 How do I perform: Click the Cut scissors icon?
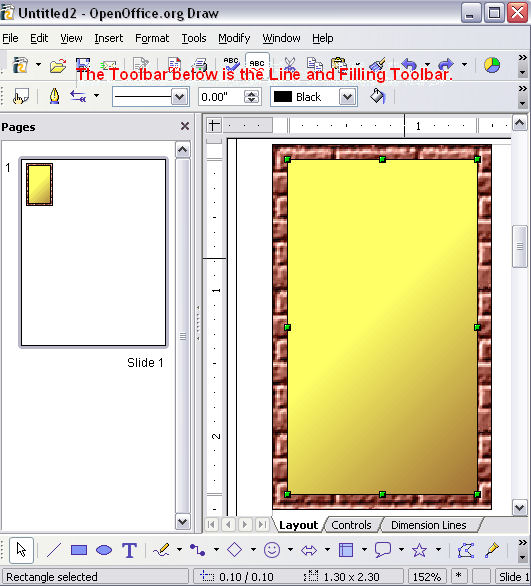(x=289, y=65)
